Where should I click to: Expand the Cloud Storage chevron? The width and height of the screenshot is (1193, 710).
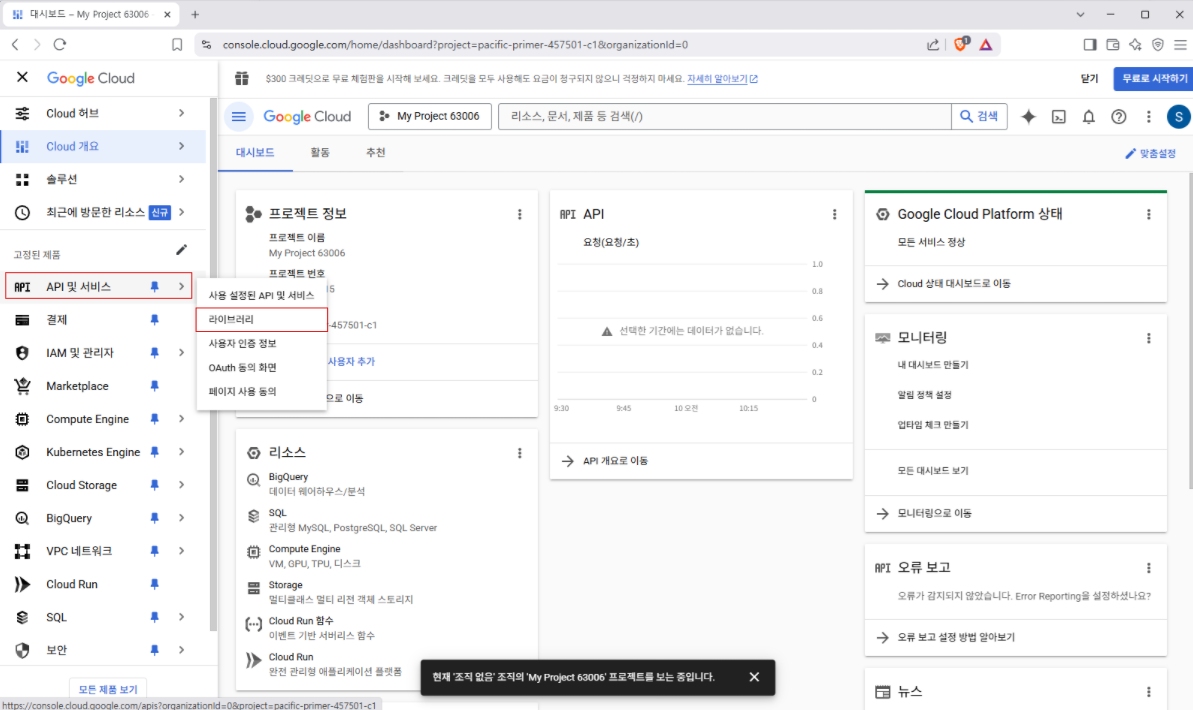click(181, 485)
